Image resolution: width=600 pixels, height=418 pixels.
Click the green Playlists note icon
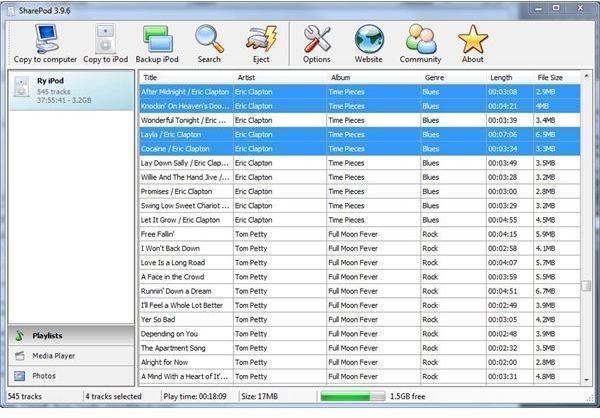(20, 336)
